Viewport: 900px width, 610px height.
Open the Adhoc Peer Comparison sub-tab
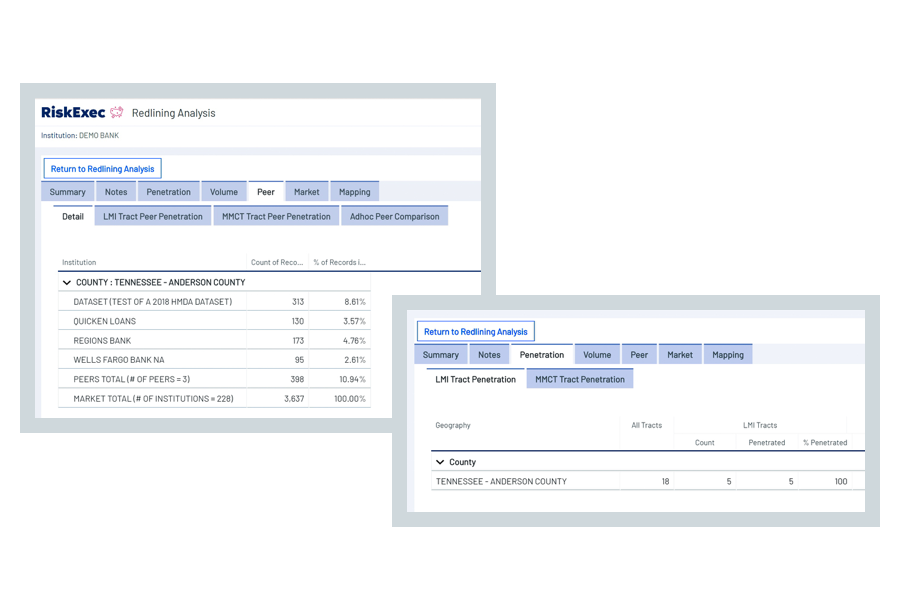[x=395, y=215]
